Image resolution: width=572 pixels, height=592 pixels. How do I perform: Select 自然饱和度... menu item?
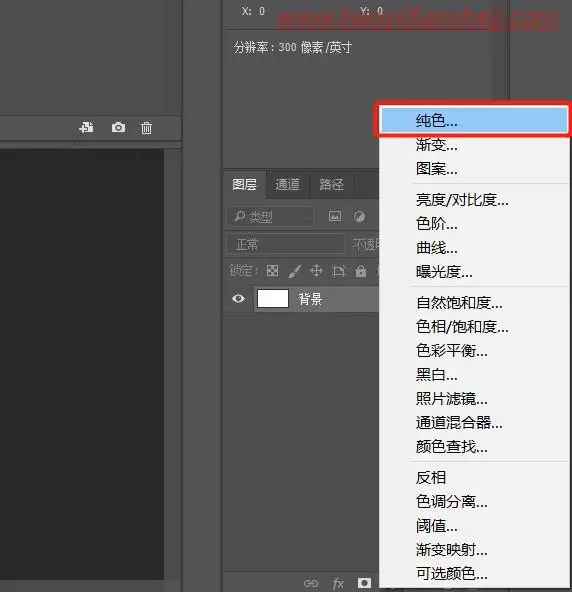pos(474,303)
